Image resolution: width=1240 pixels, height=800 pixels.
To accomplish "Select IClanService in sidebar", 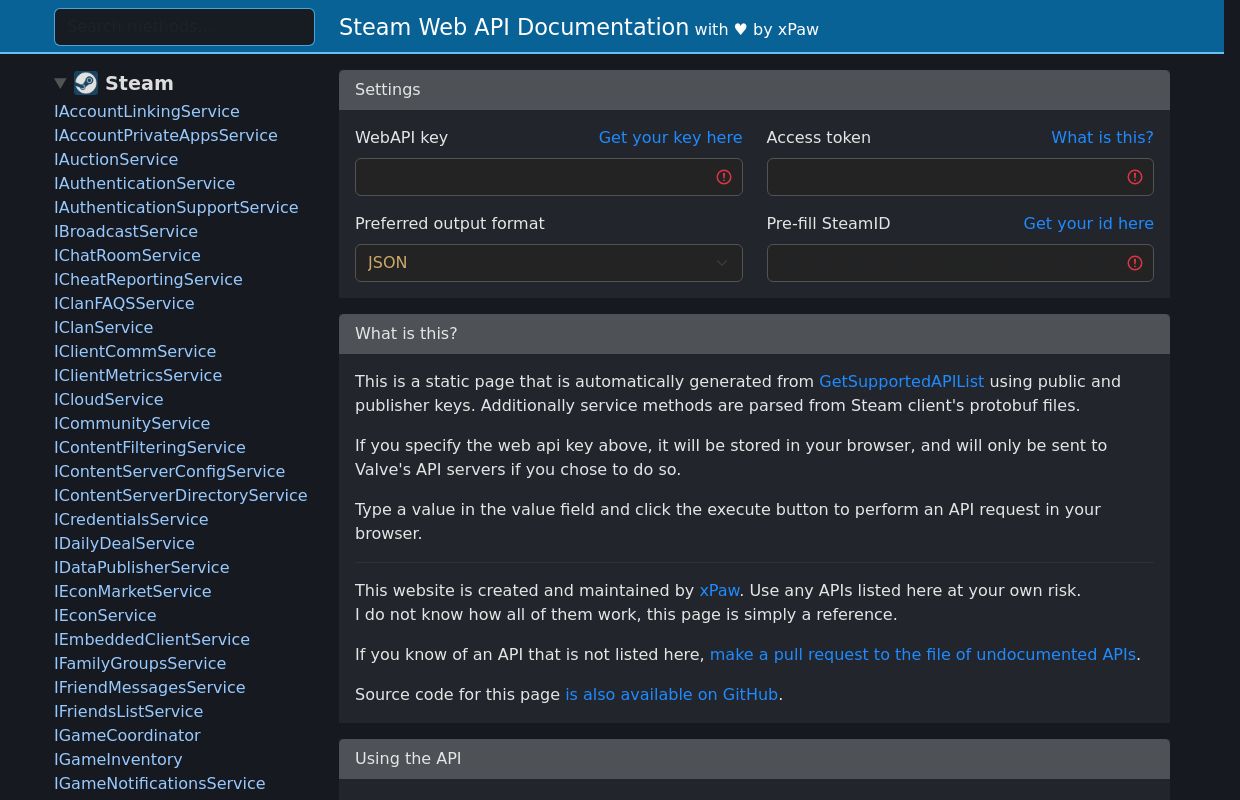I will click(104, 327).
